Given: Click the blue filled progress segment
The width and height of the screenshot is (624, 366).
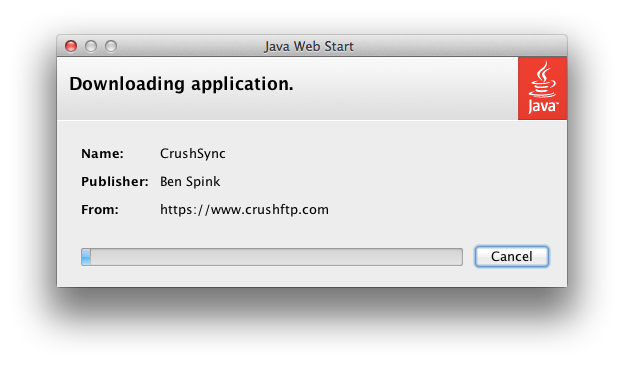Looking at the screenshot, I should coord(86,257).
